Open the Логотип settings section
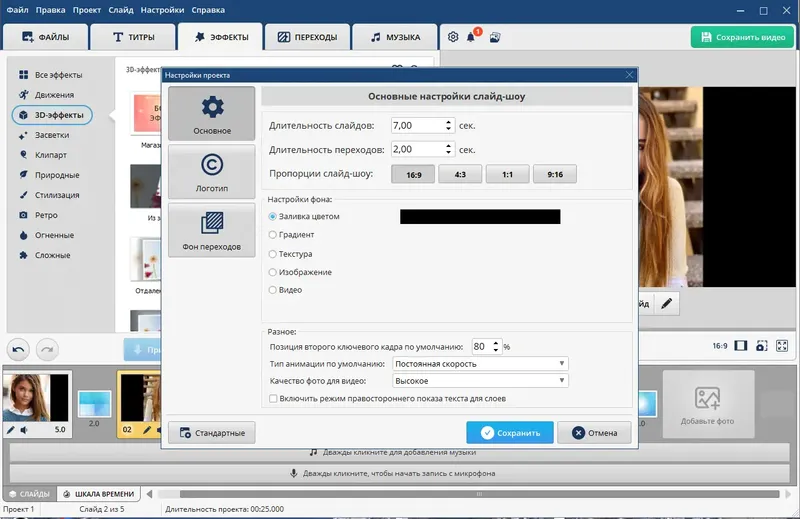Viewport: 800px width, 519px height. pos(212,172)
